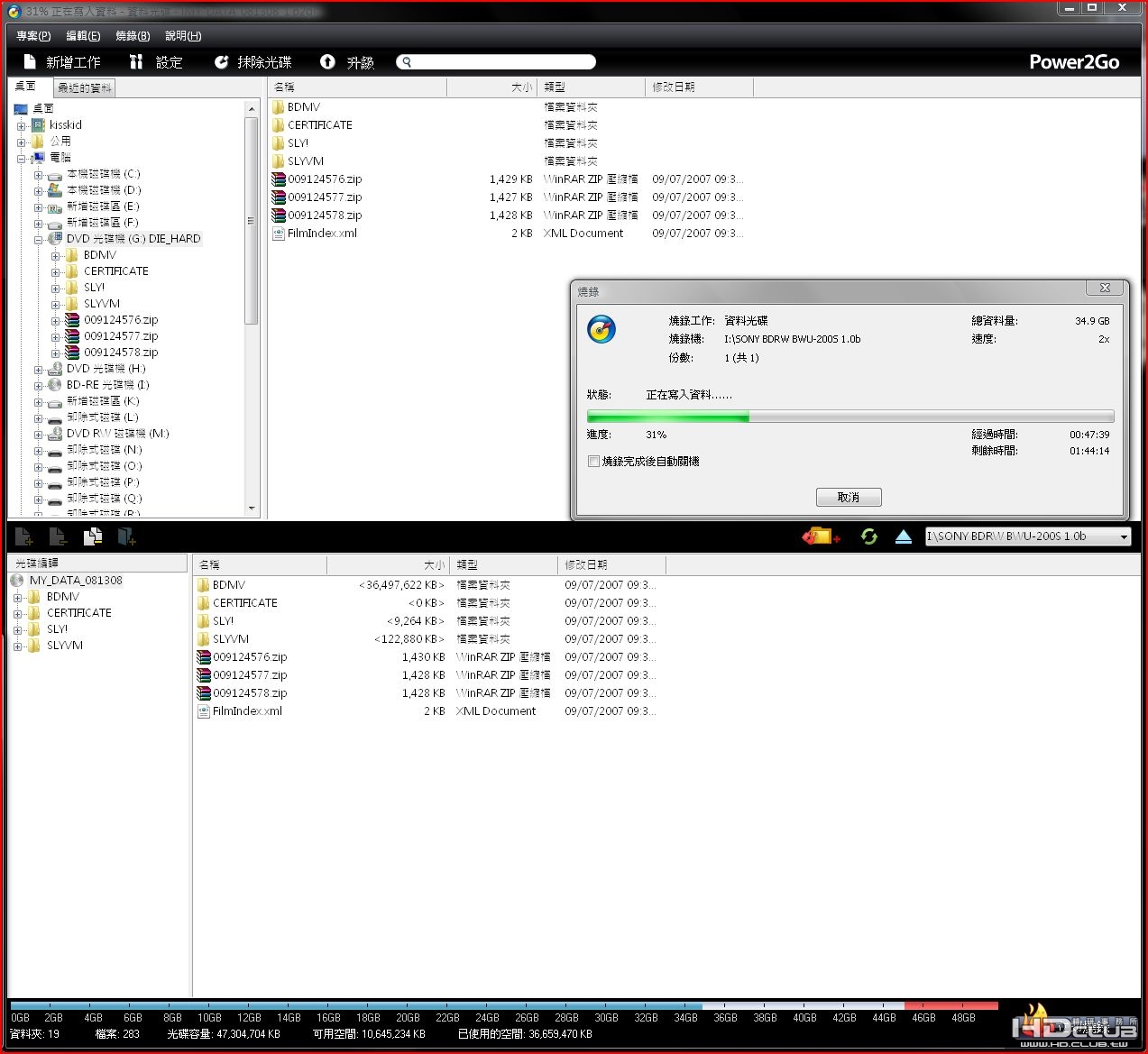Open the 編輯(E) Edit menu
The image size is (1148, 1054).
83,36
